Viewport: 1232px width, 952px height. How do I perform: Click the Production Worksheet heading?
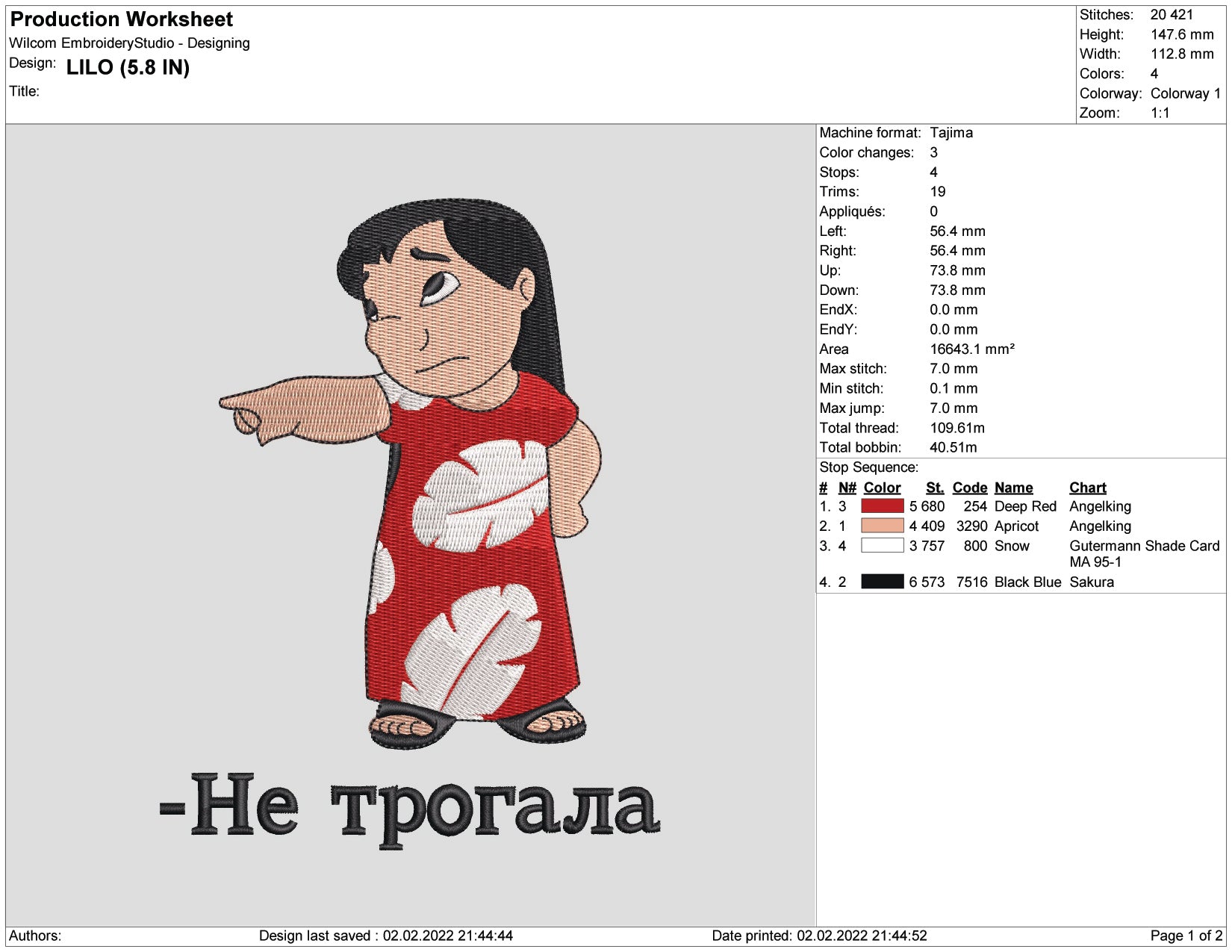click(x=121, y=19)
